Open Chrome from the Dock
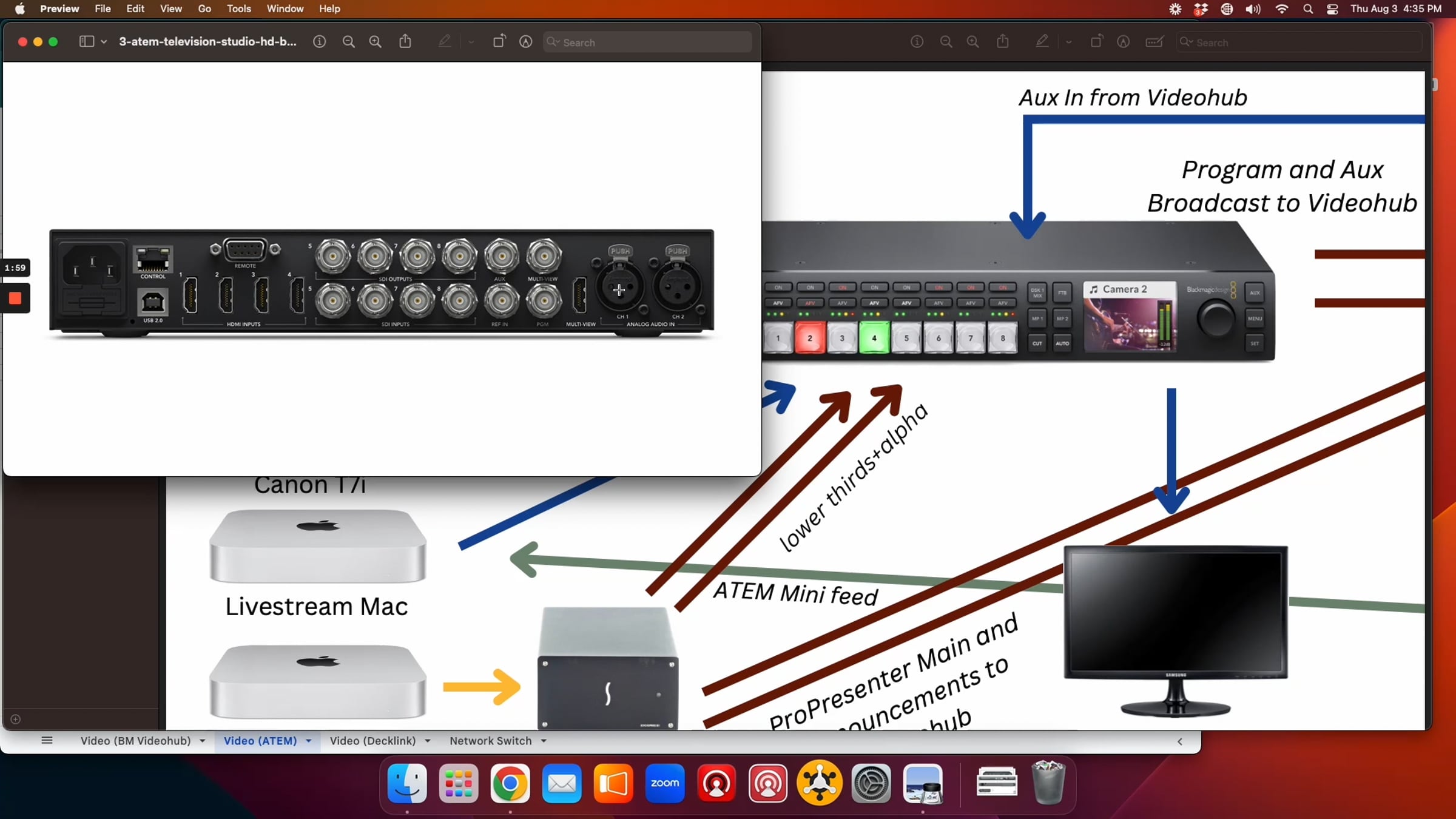Viewport: 1456px width, 819px height. point(510,783)
